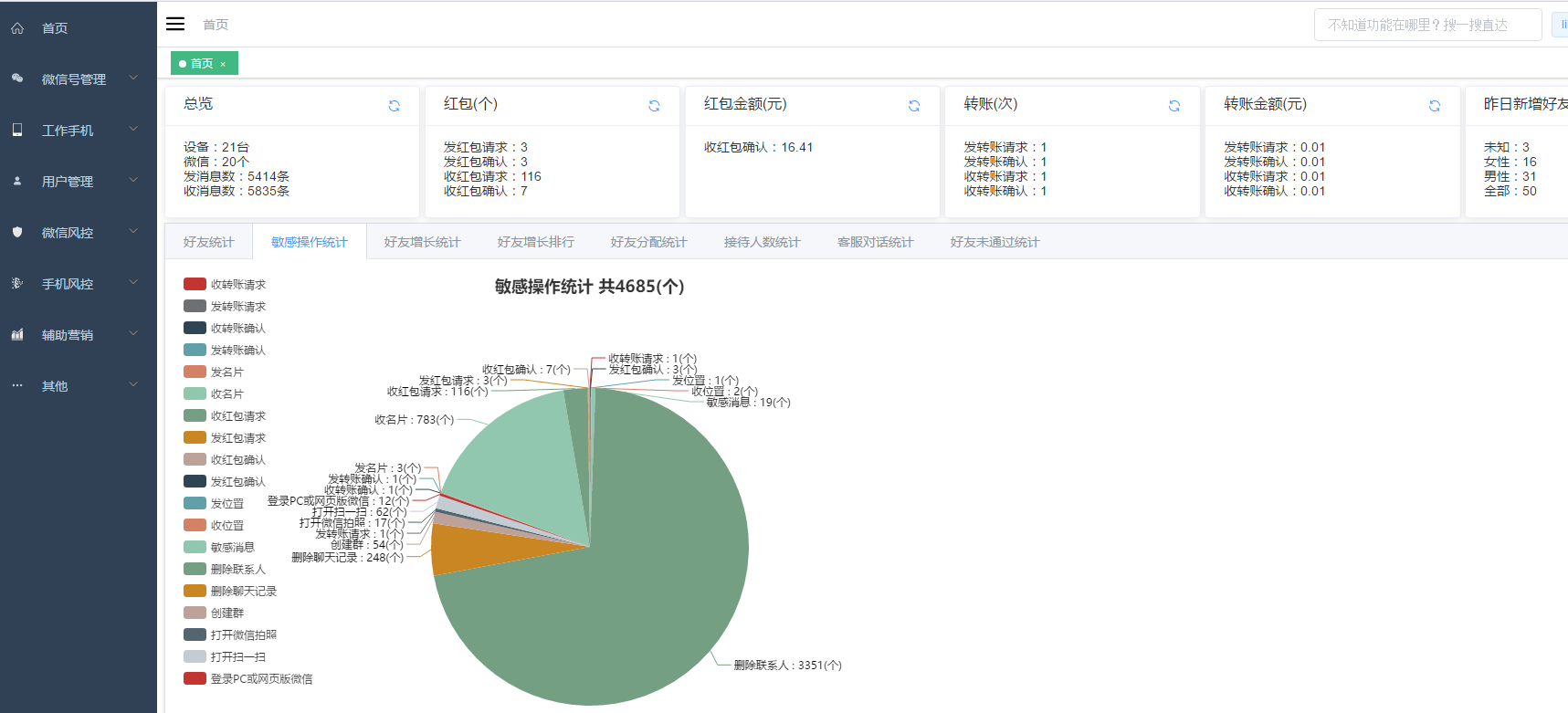Screen dimensions: 1568x713
Task: Refresh the 红包金额(元) card
Action: click(914, 106)
